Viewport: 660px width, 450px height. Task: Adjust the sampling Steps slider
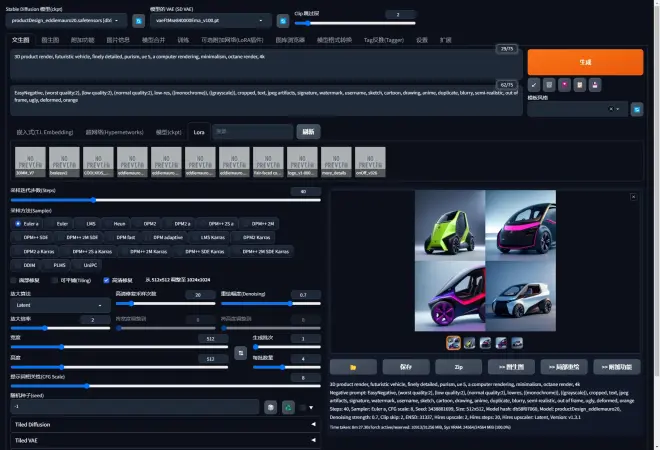tap(165, 200)
